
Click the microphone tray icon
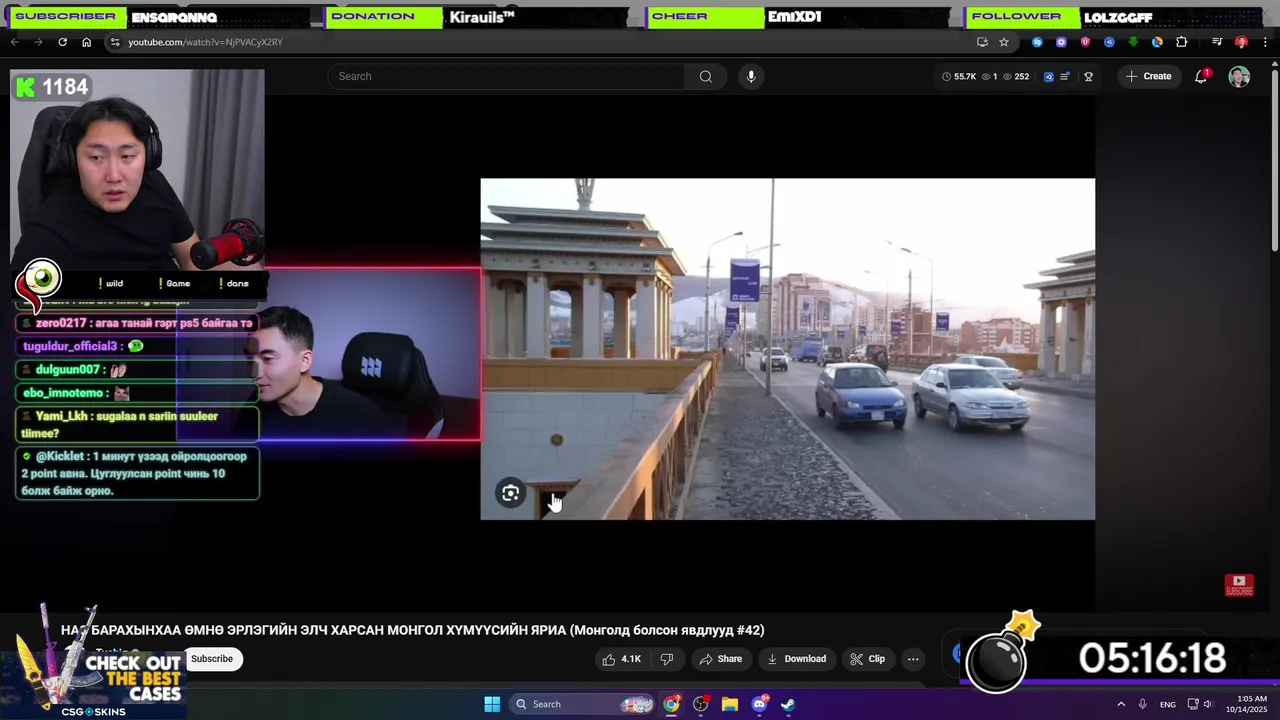tap(1142, 704)
